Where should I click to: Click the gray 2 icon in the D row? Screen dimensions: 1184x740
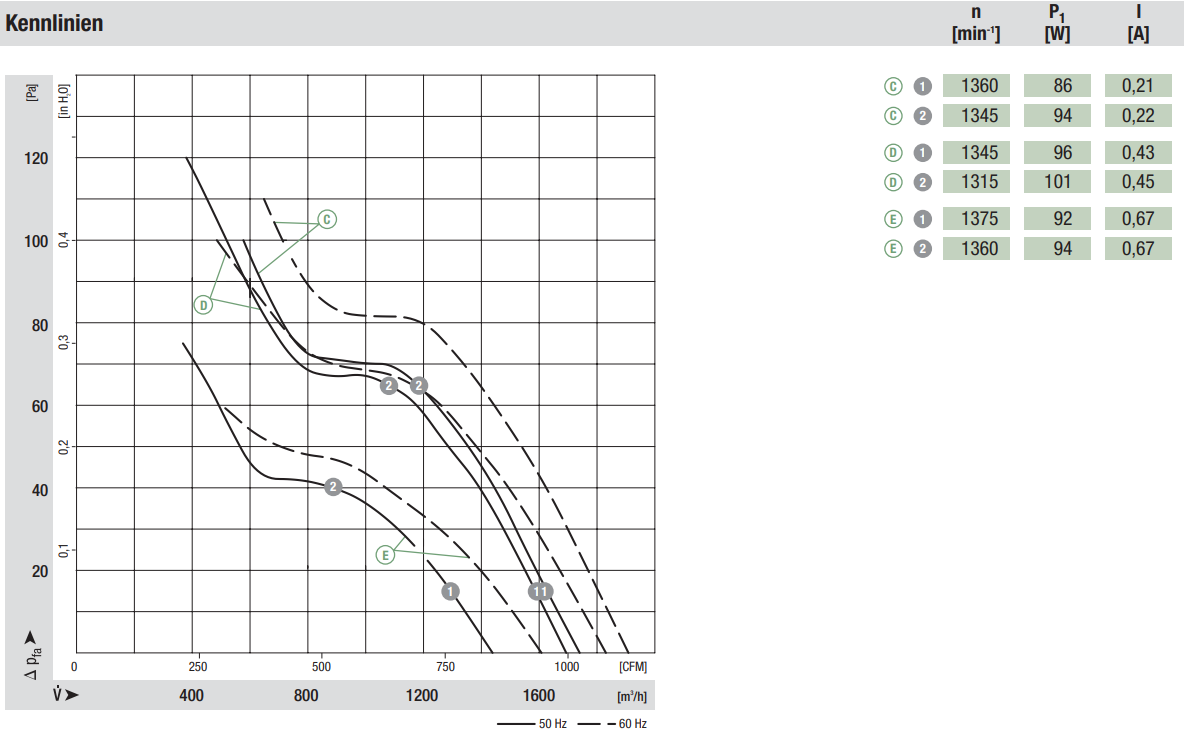coord(923,182)
